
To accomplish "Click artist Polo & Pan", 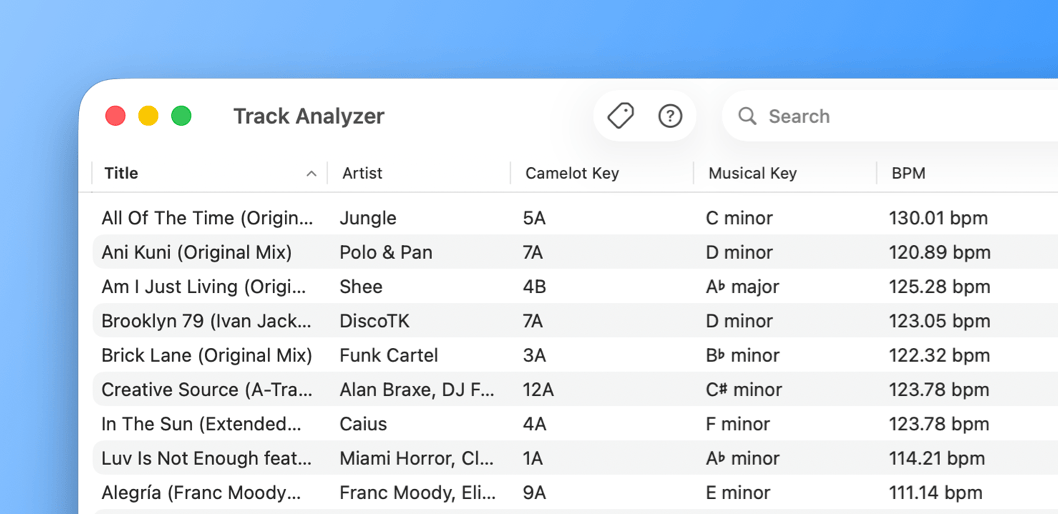I will (386, 252).
